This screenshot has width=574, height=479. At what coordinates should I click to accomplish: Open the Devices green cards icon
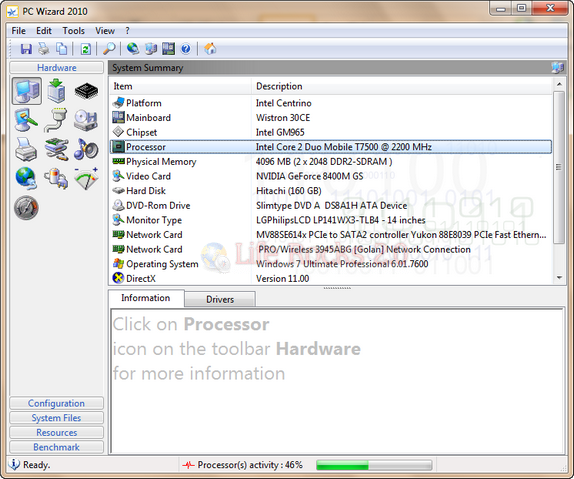click(x=56, y=149)
